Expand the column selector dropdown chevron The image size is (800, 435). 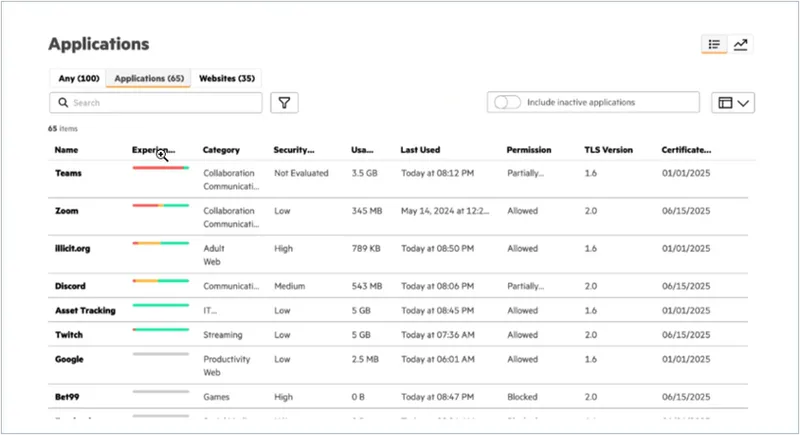pos(743,103)
